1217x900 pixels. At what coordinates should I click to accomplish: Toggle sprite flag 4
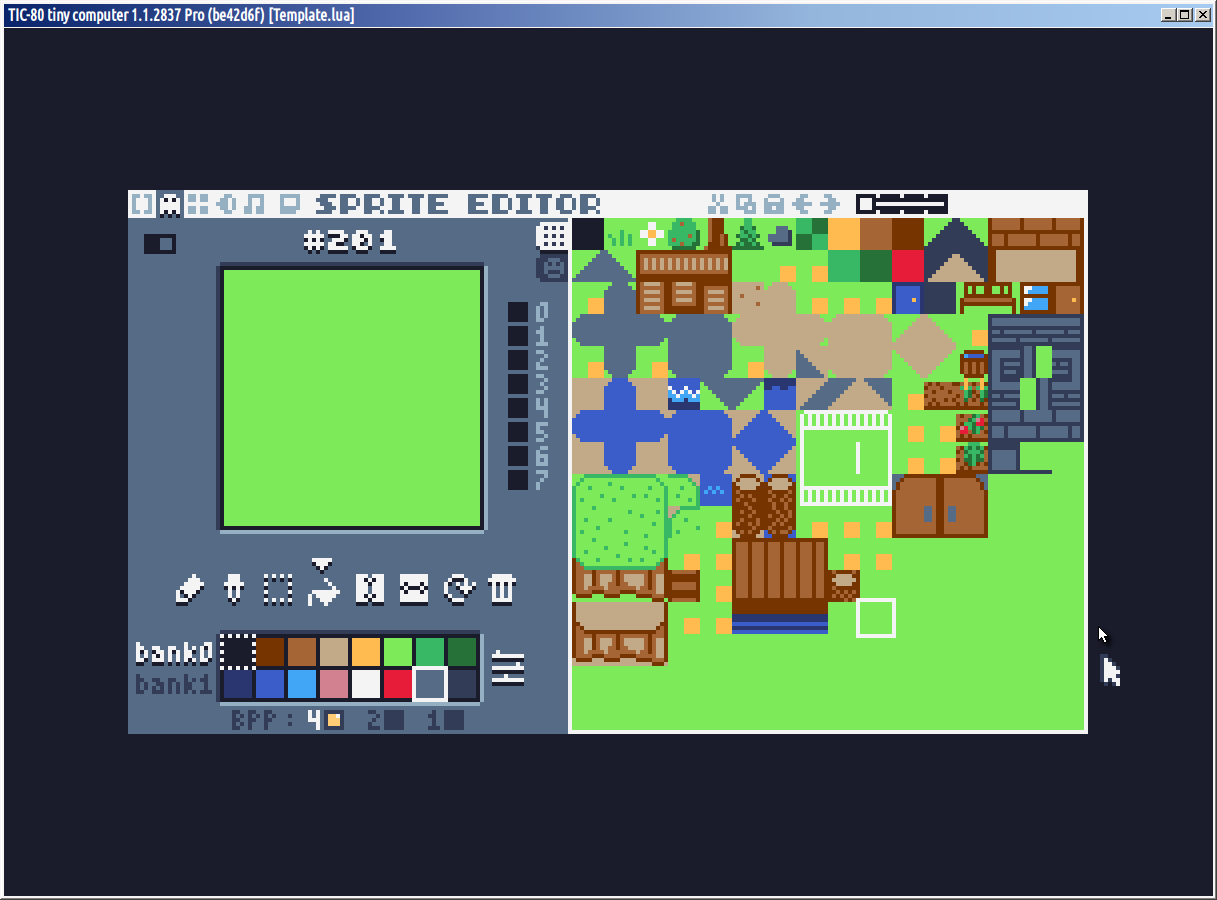[x=518, y=408]
